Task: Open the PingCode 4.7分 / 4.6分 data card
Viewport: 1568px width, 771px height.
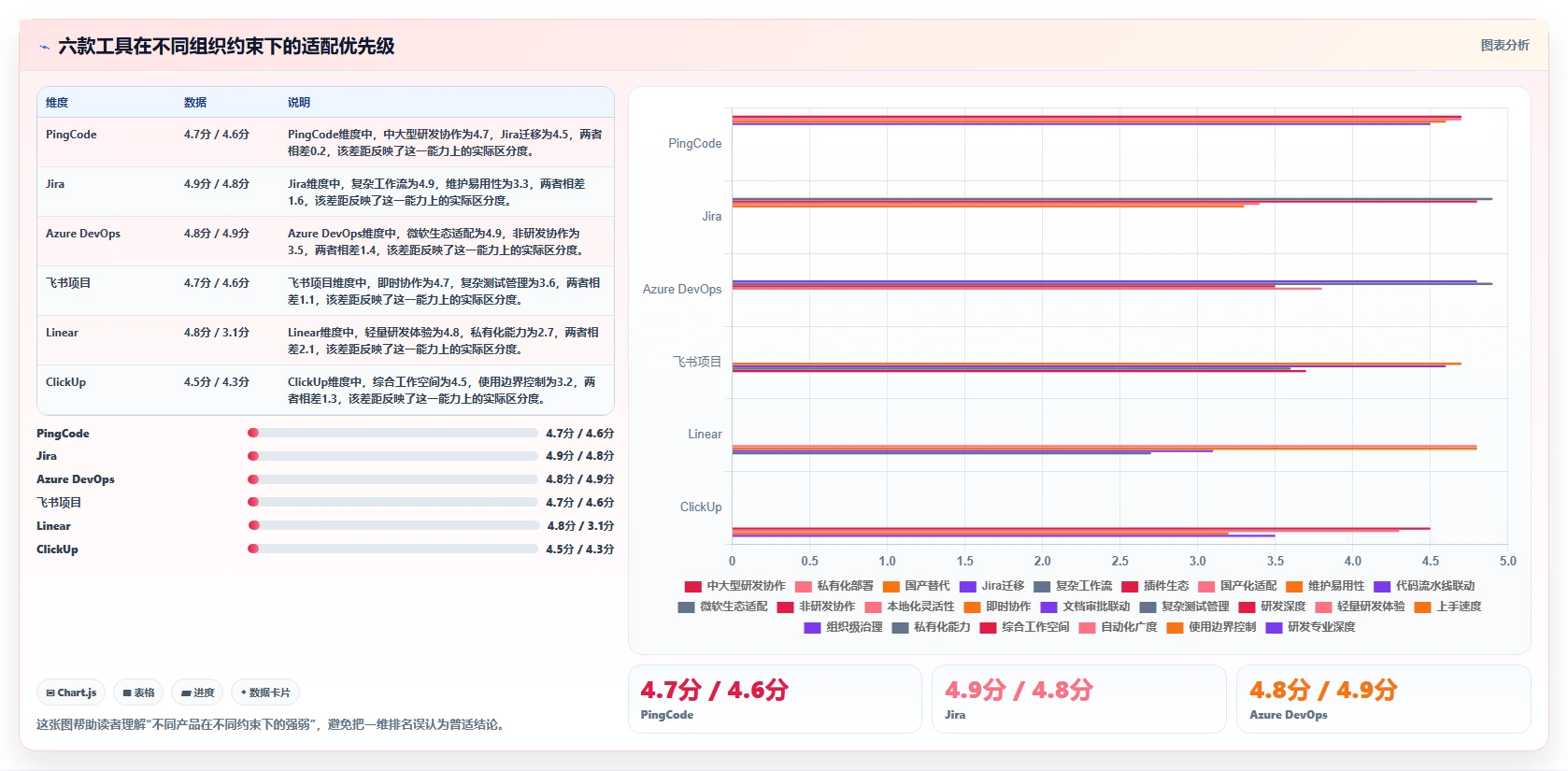Action: tap(775, 699)
